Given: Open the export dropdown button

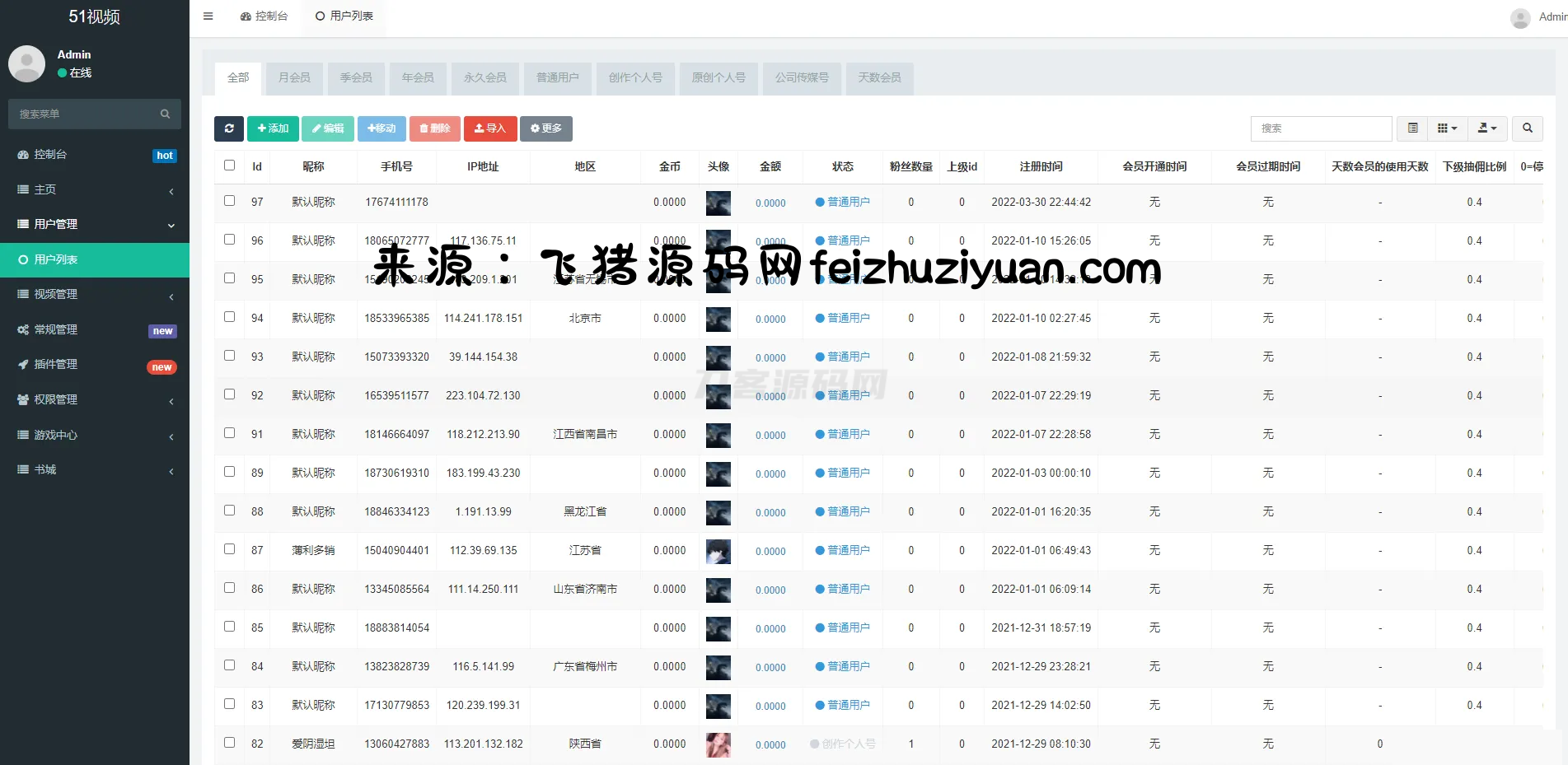Looking at the screenshot, I should click(1486, 128).
